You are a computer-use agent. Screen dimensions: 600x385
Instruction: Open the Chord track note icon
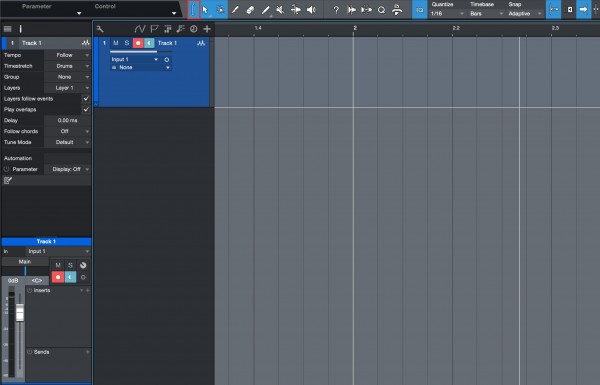point(181,29)
